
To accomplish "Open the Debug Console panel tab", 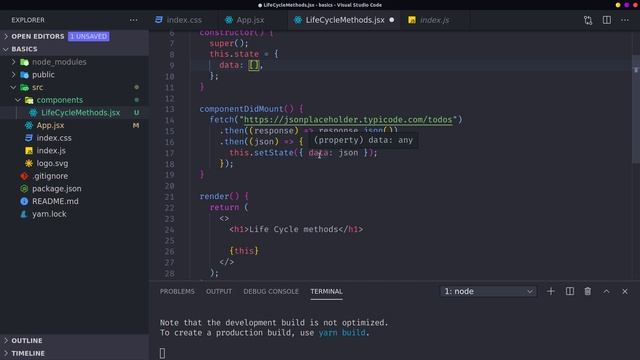I will pyautogui.click(x=271, y=291).
